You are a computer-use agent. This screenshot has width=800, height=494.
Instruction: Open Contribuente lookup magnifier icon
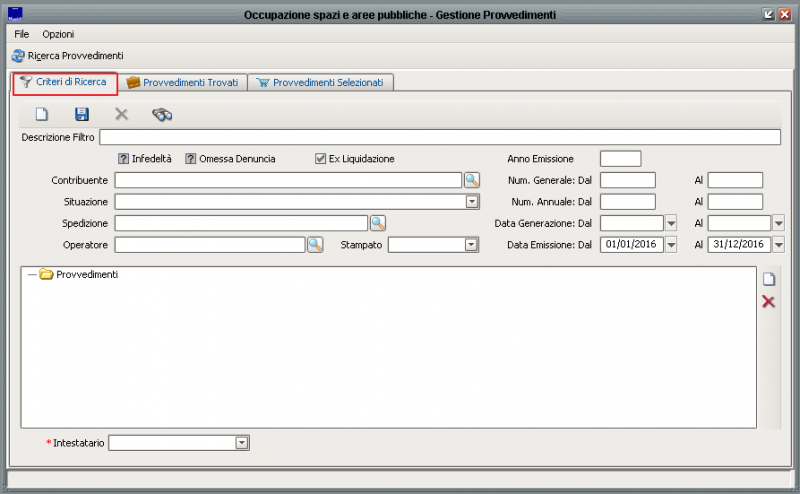(472, 180)
